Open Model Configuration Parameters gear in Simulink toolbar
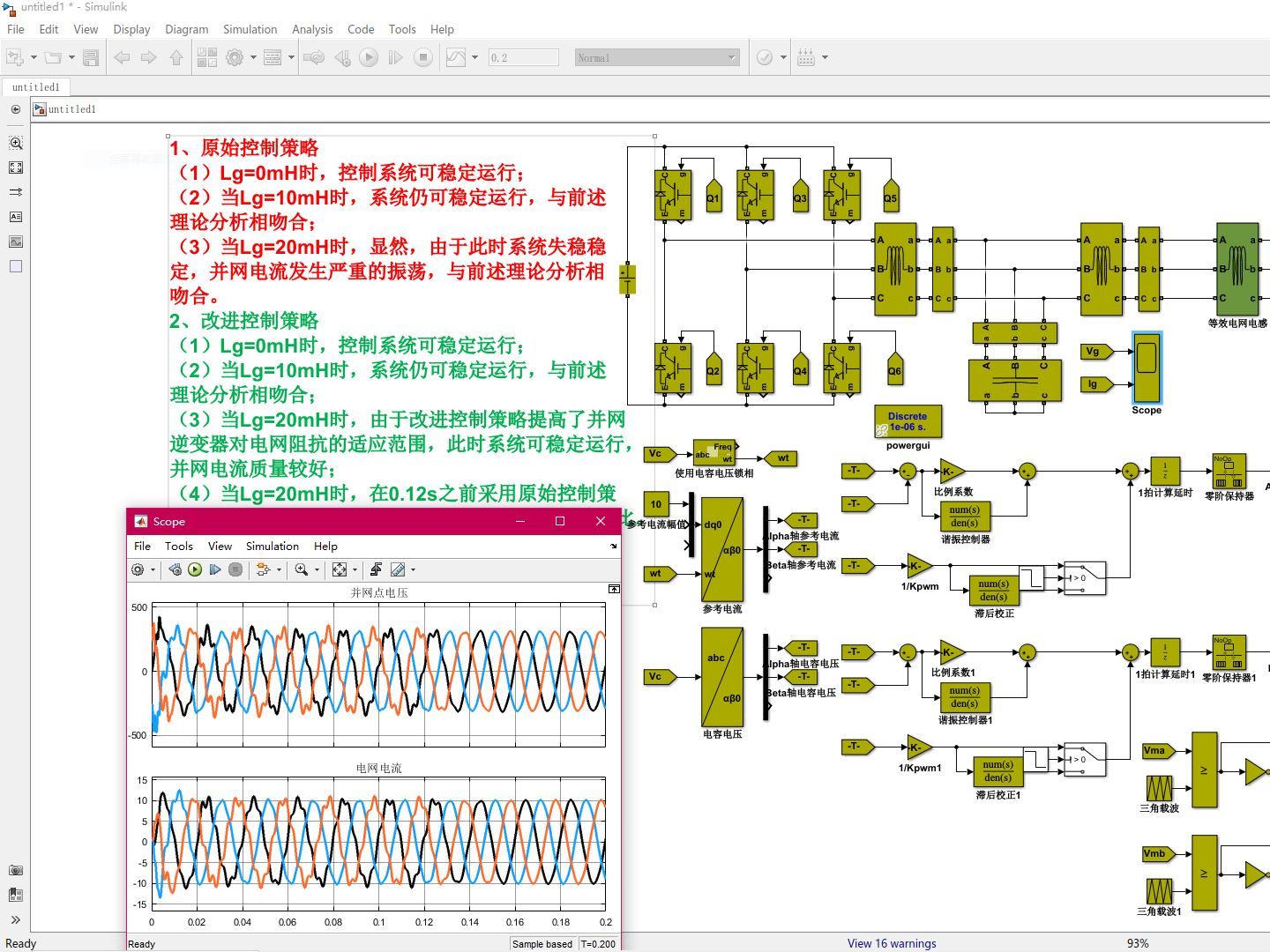 click(235, 58)
